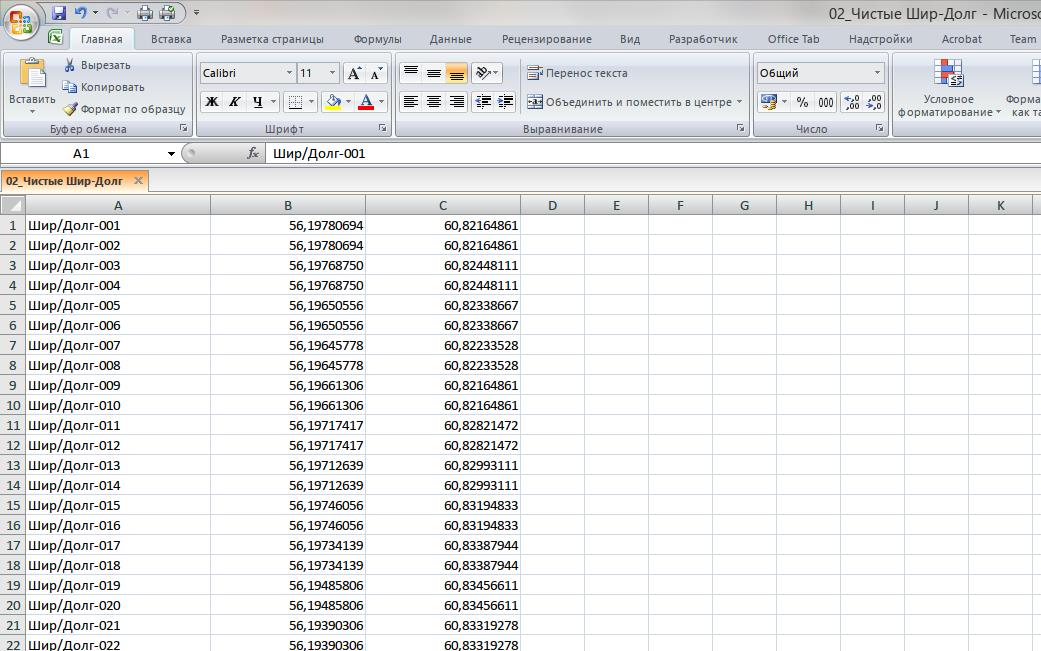This screenshot has height=651, width=1041.
Task: Open the Общий number format dropdown
Action: pos(876,74)
